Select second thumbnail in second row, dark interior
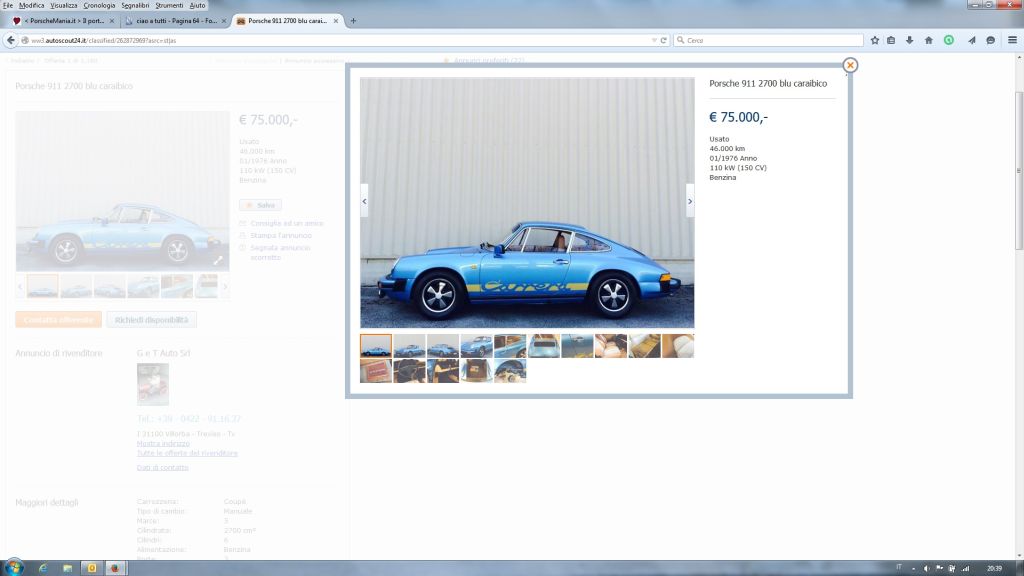1024x576 pixels. 409,371
